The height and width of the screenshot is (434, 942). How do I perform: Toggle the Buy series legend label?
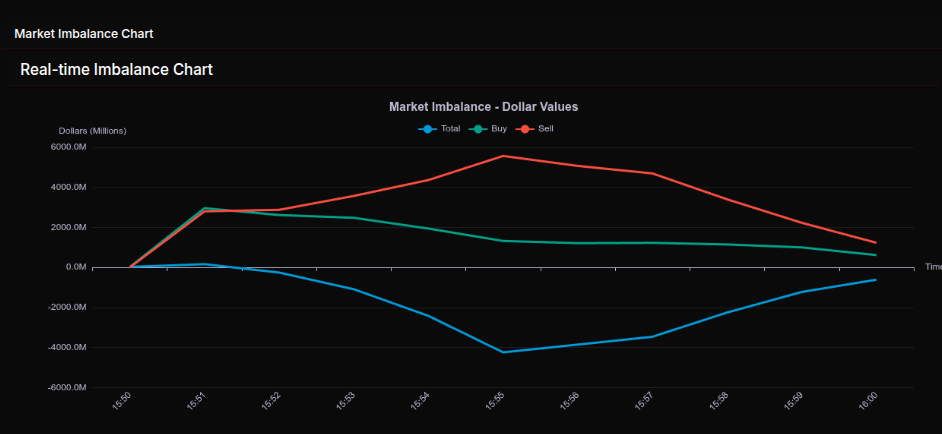tap(499, 129)
